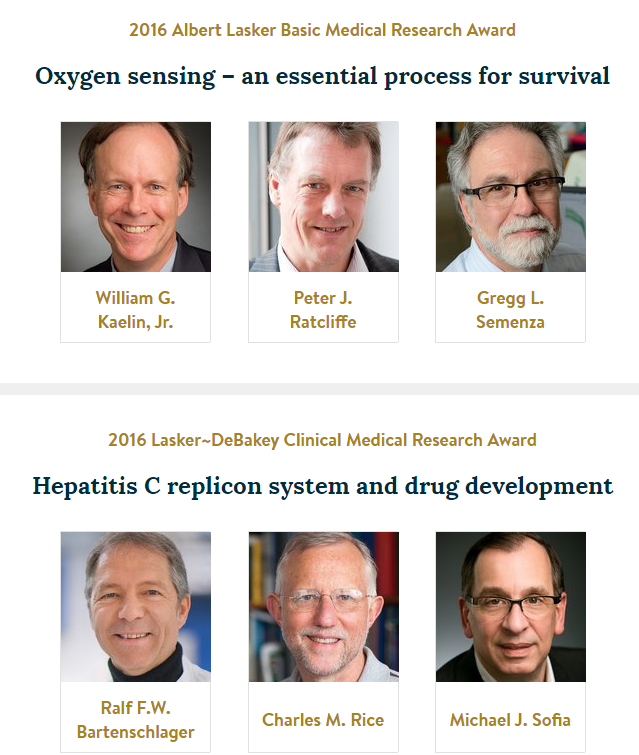Select the portrait captioned Peter J. Ratcliffe
This screenshot has height=755, width=639.
pyautogui.click(x=324, y=196)
